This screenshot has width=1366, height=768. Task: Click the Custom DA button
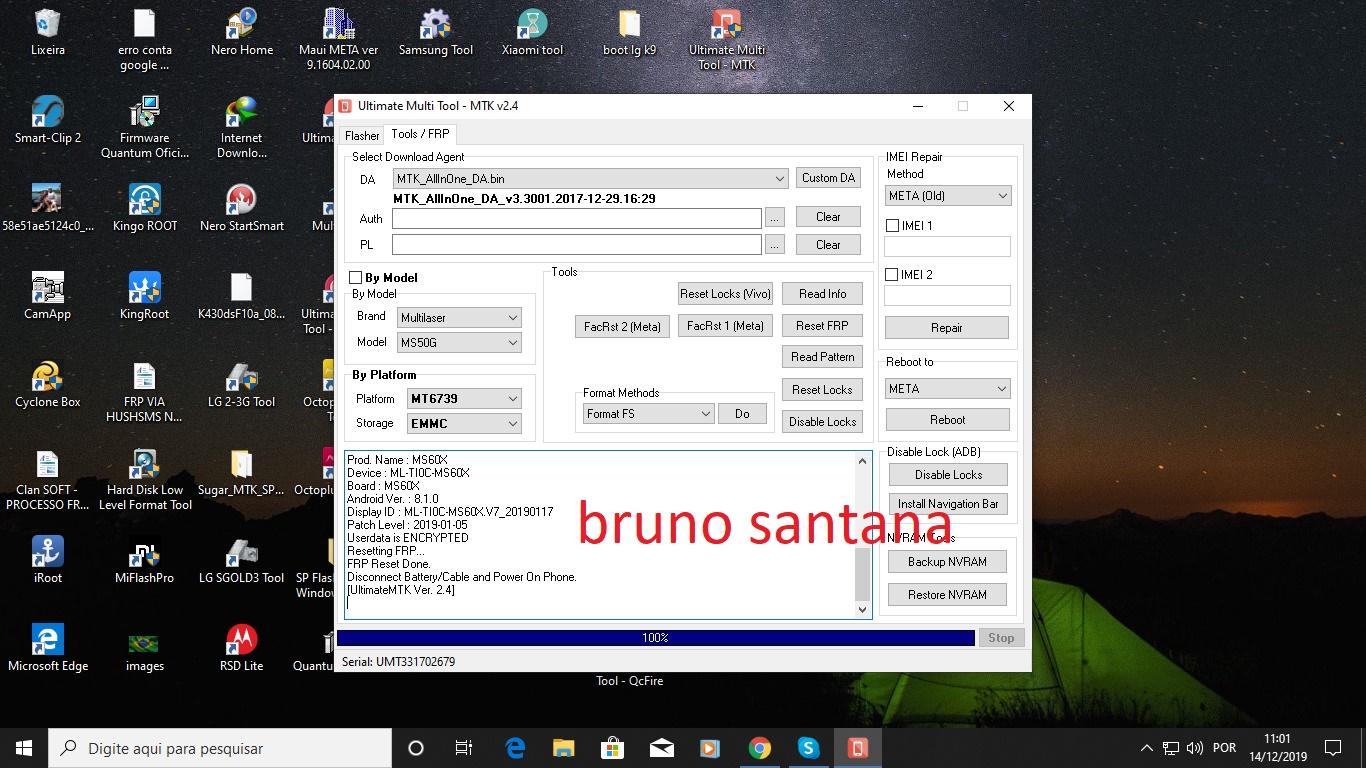pos(828,178)
